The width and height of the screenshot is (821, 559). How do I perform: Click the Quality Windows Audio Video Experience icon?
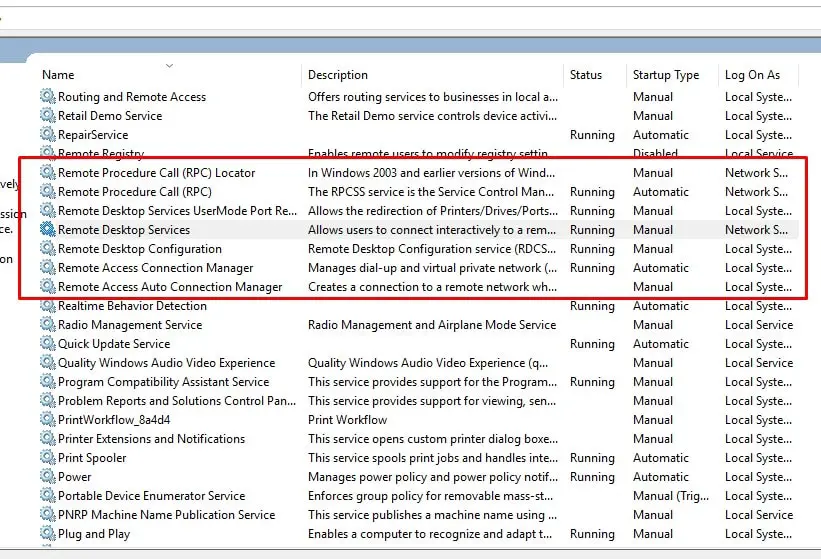point(48,362)
